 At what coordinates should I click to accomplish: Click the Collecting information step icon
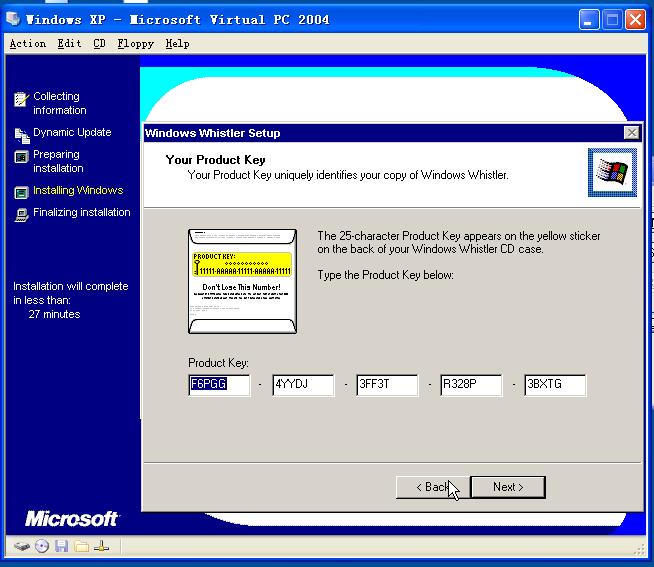[21, 99]
